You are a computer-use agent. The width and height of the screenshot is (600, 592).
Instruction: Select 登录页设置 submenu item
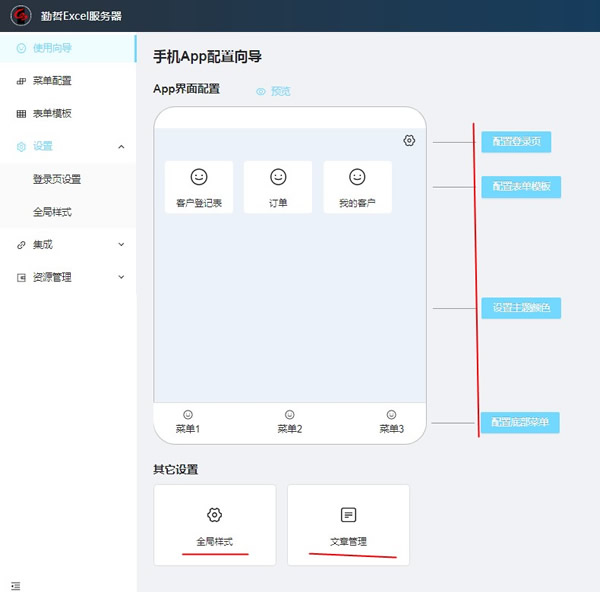click(x=57, y=179)
